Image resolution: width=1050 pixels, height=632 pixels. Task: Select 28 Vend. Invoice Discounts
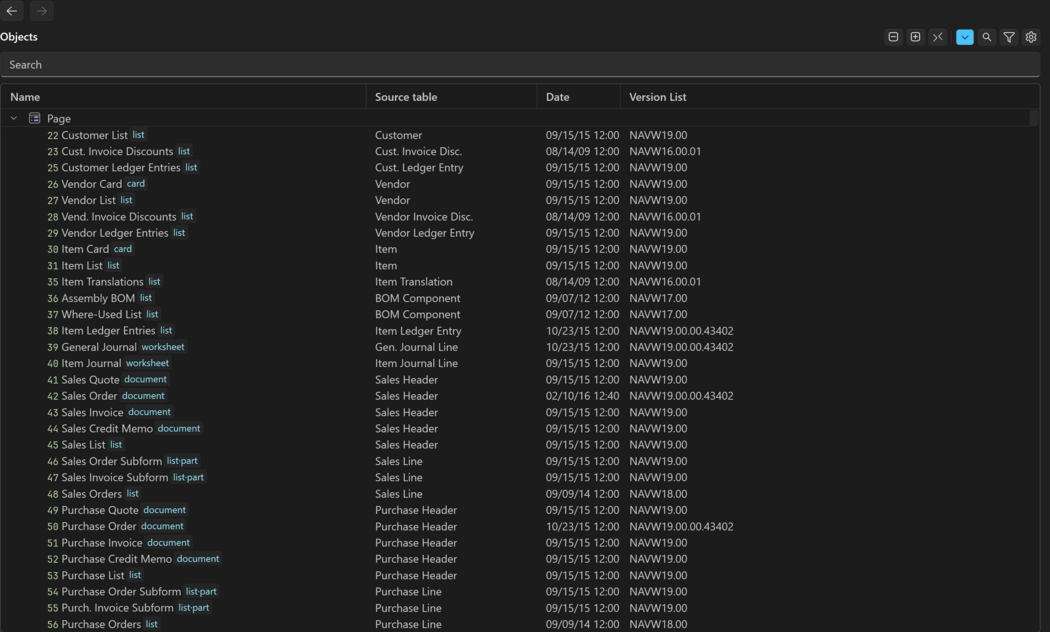(112, 217)
